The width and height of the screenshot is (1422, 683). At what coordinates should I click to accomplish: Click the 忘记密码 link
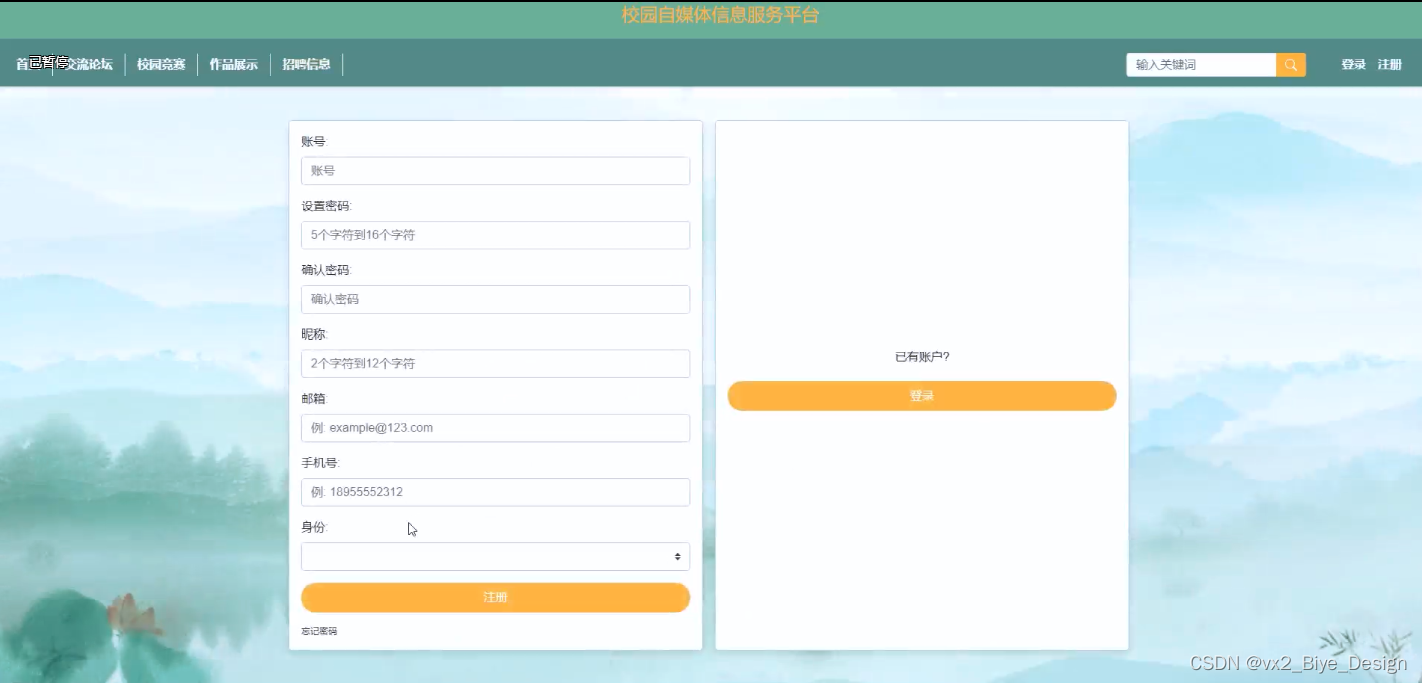tap(319, 631)
